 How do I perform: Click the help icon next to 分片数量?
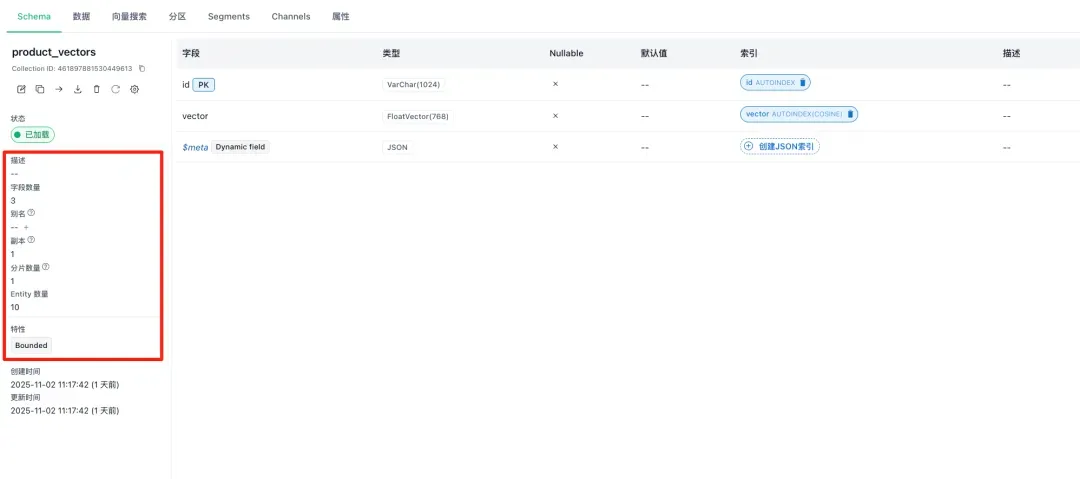pos(45,267)
